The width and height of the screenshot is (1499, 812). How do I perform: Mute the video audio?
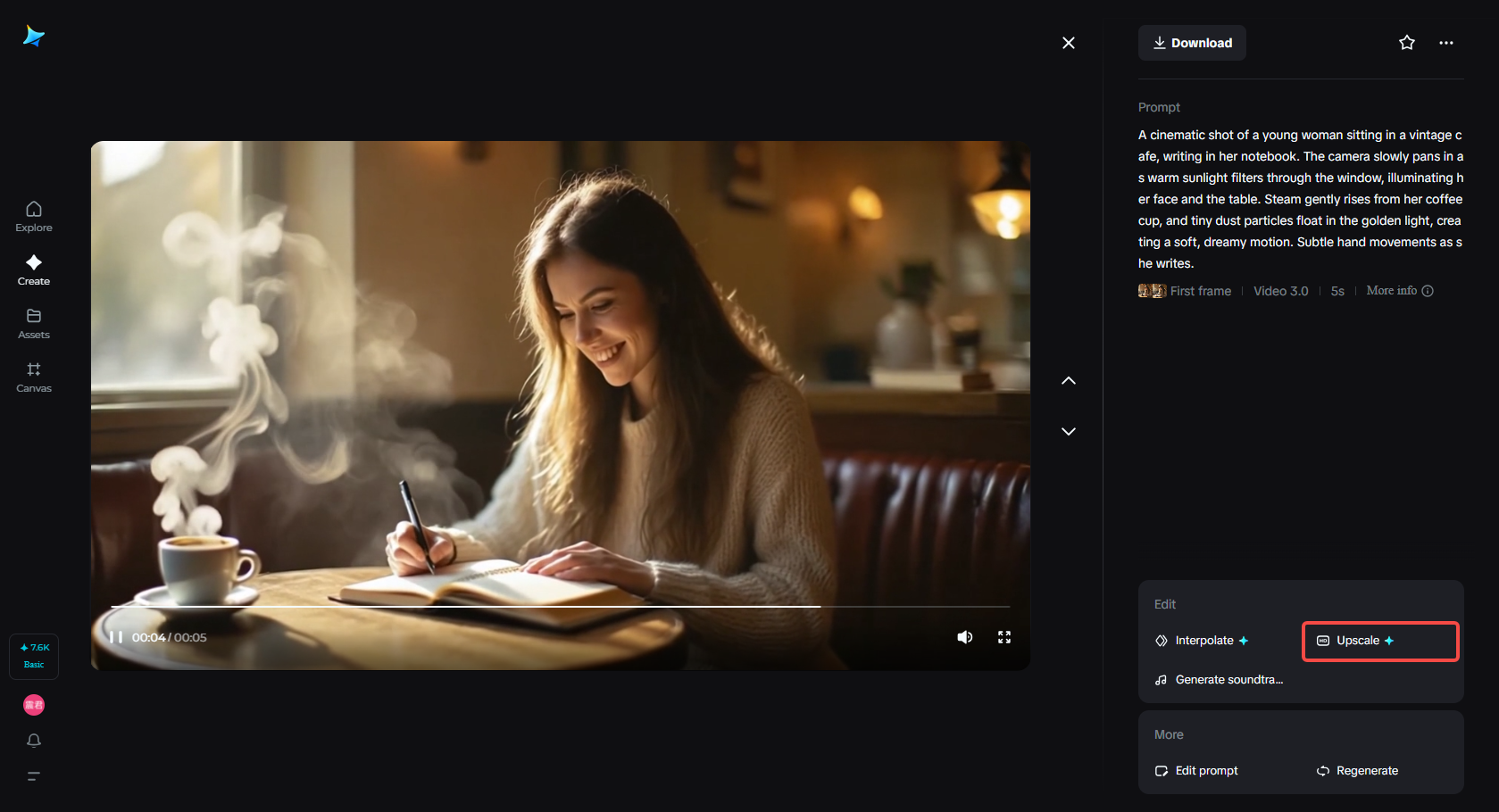point(964,636)
